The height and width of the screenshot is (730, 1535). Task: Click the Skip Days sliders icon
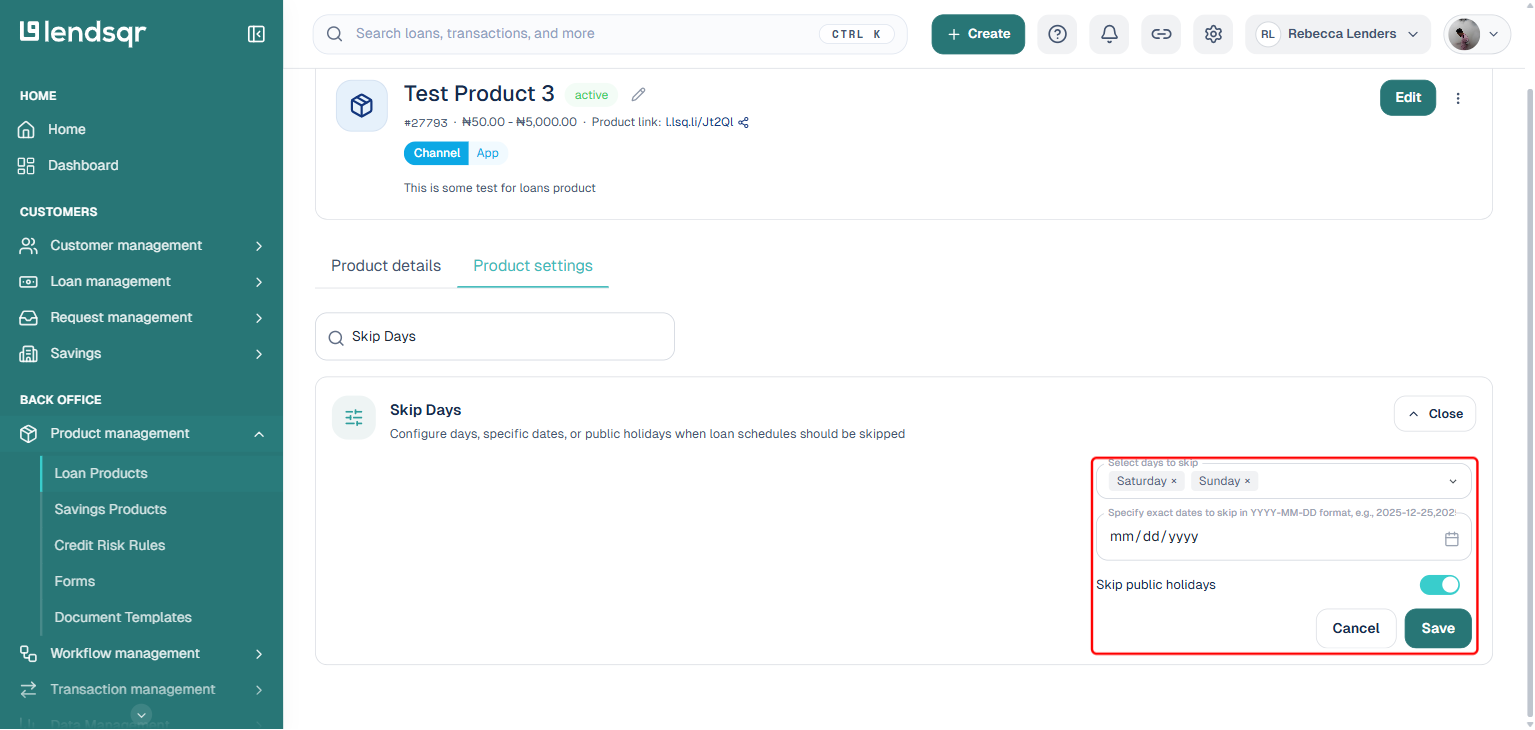point(354,418)
